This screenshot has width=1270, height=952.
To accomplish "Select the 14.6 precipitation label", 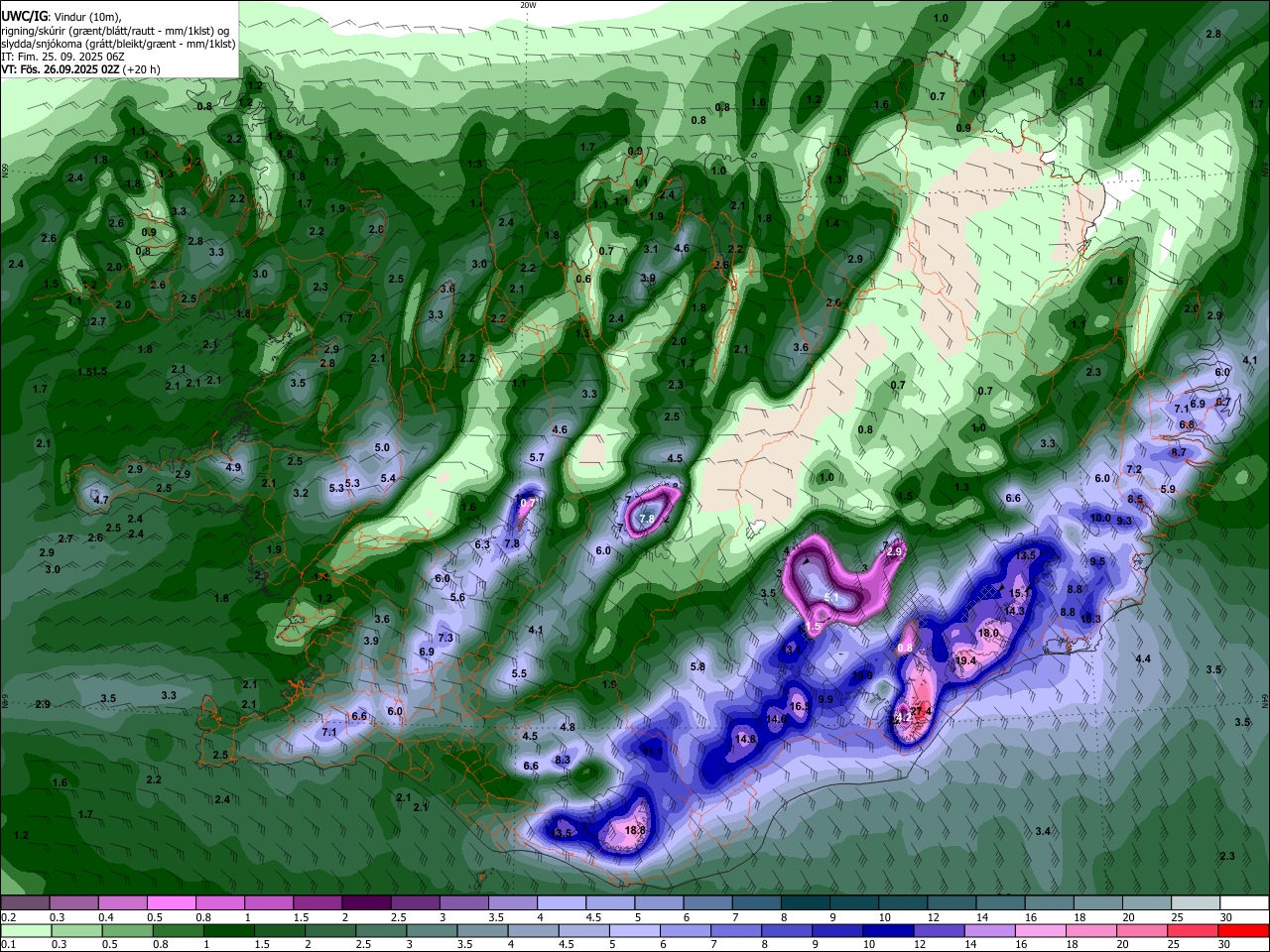I will [x=777, y=719].
